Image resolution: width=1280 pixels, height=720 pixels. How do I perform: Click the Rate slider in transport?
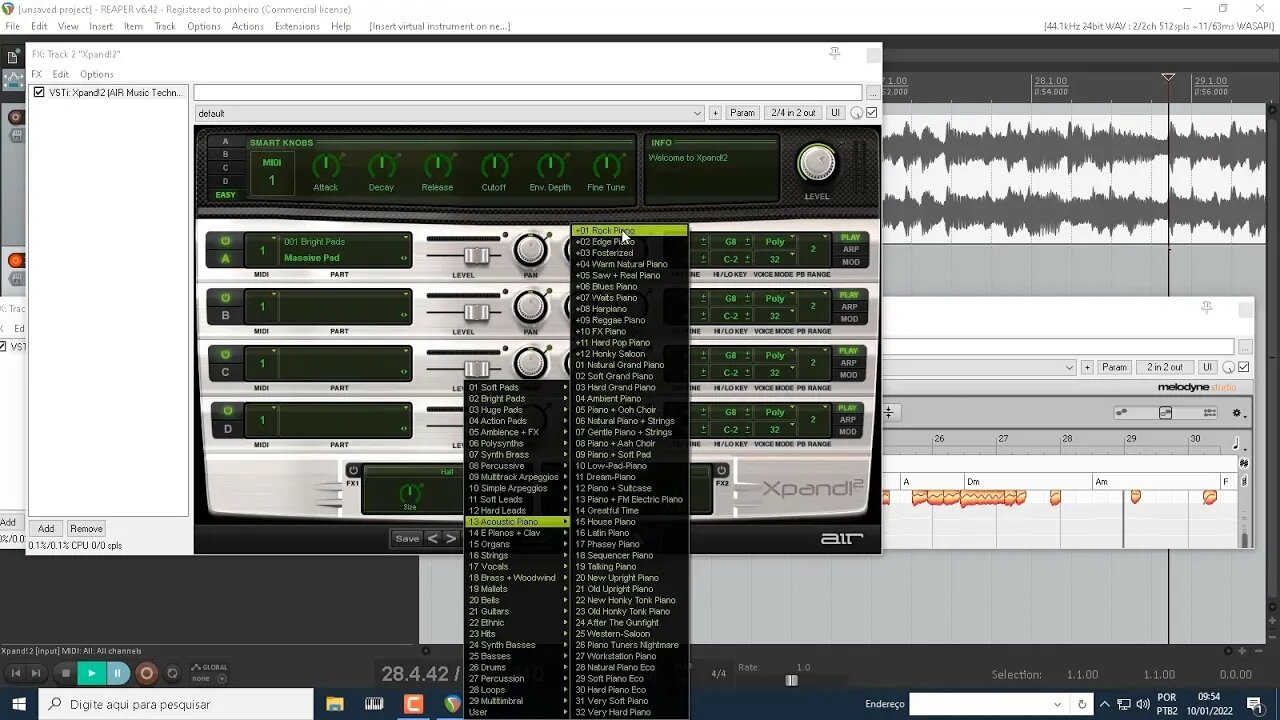pos(792,681)
